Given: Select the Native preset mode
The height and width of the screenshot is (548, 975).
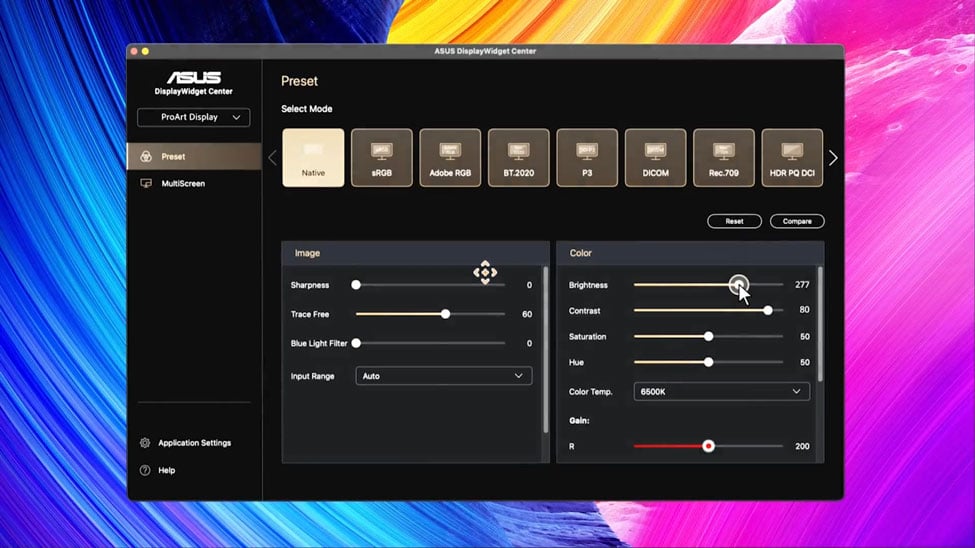Looking at the screenshot, I should [x=313, y=157].
